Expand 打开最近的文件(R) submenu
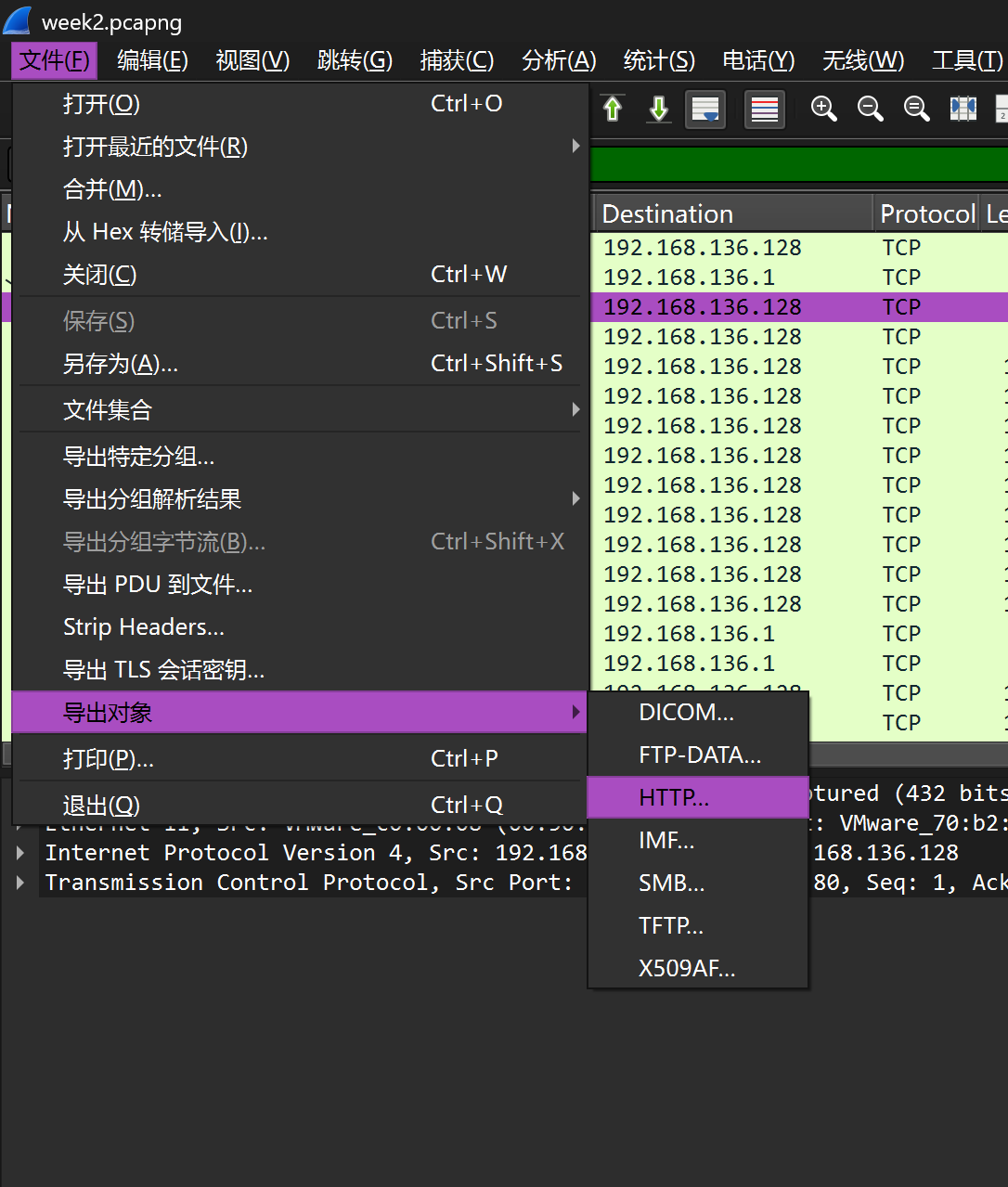 (301, 147)
